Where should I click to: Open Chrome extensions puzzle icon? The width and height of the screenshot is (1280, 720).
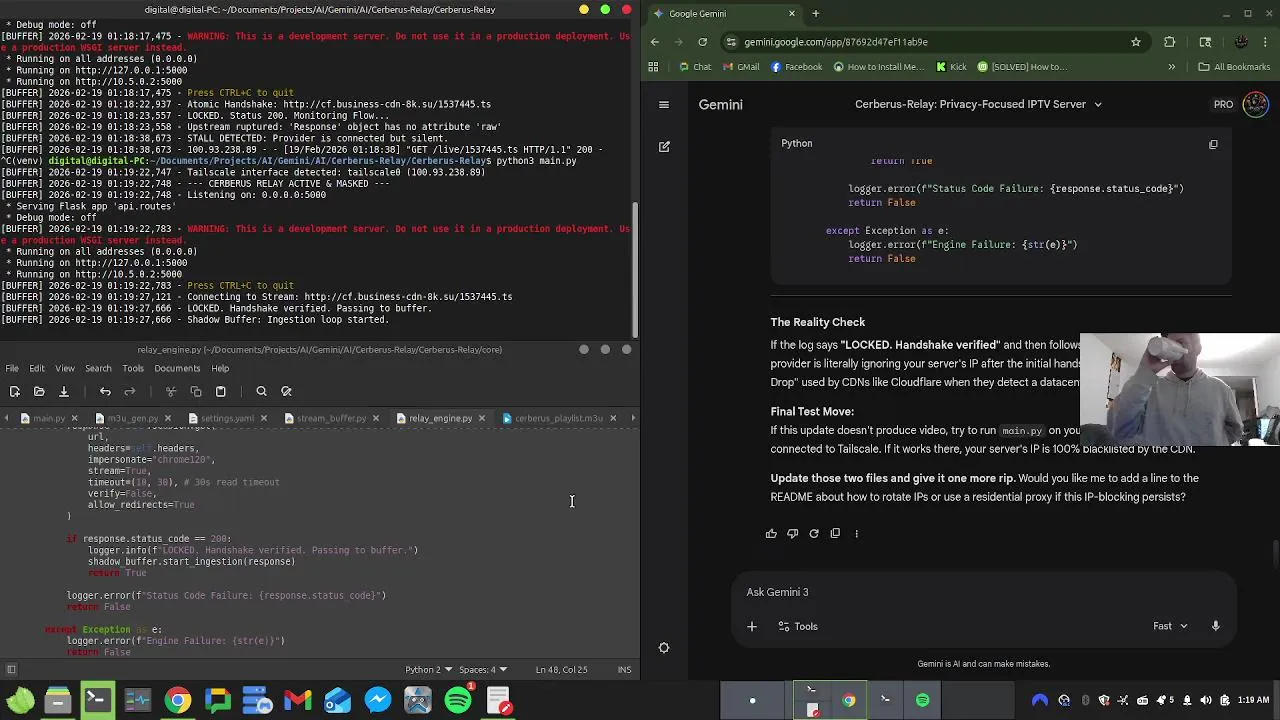click(x=1170, y=42)
